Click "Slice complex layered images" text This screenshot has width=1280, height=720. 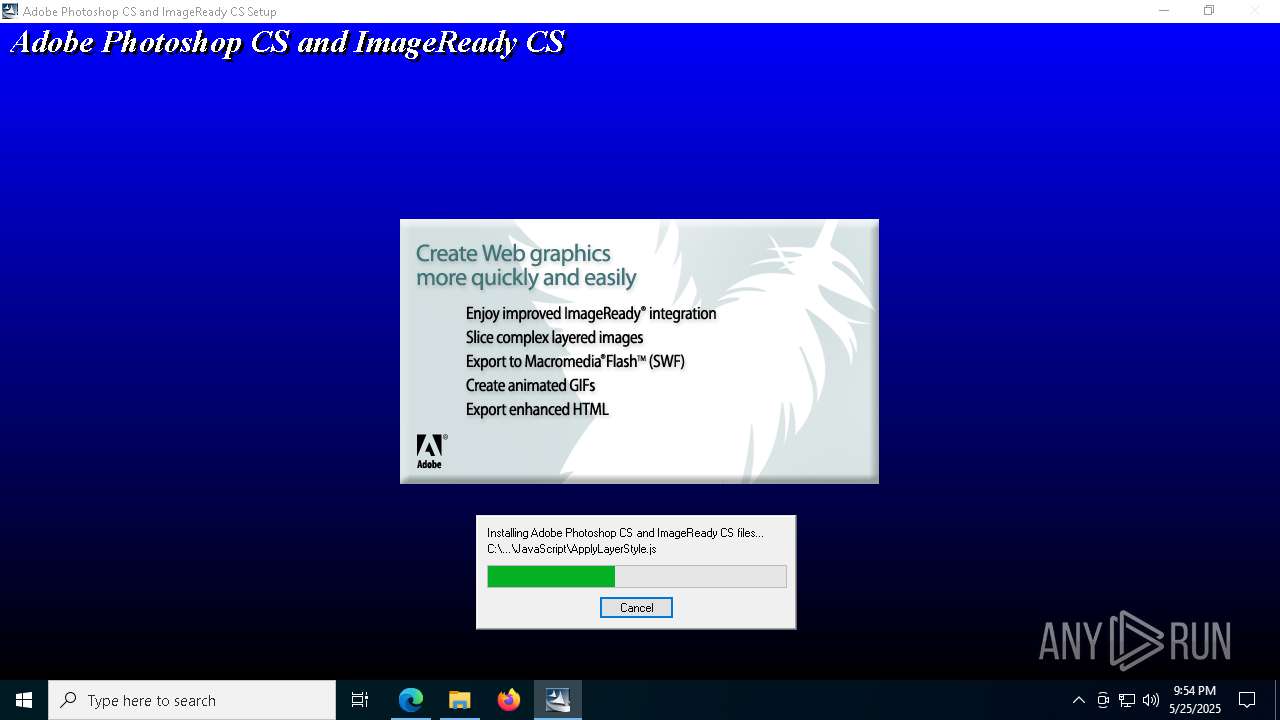pyautogui.click(x=554, y=337)
